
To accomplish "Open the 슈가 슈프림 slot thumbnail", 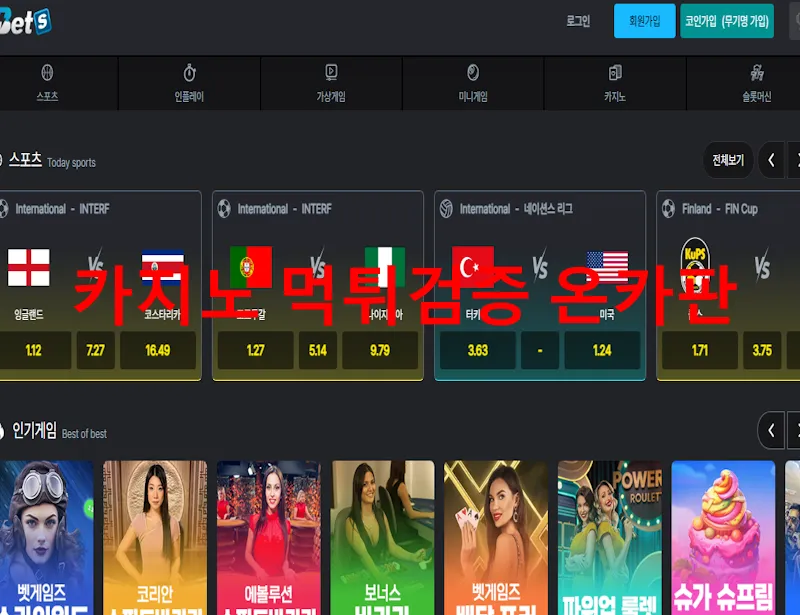I will pyautogui.click(x=723, y=538).
